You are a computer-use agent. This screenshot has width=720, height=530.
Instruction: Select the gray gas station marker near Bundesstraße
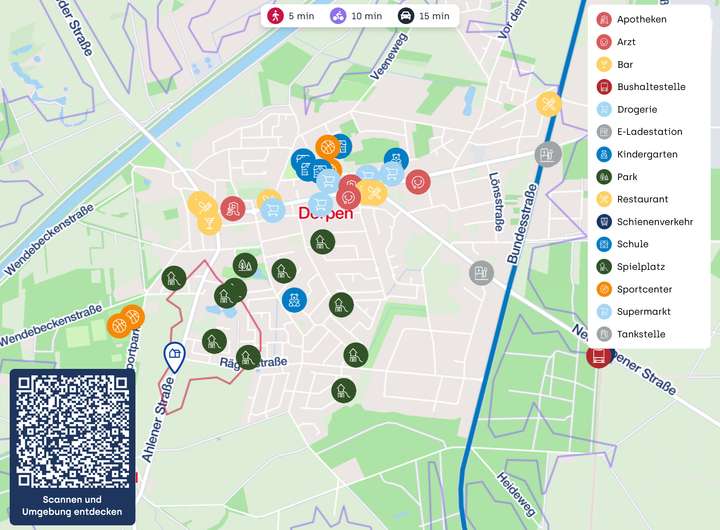[x=546, y=155]
